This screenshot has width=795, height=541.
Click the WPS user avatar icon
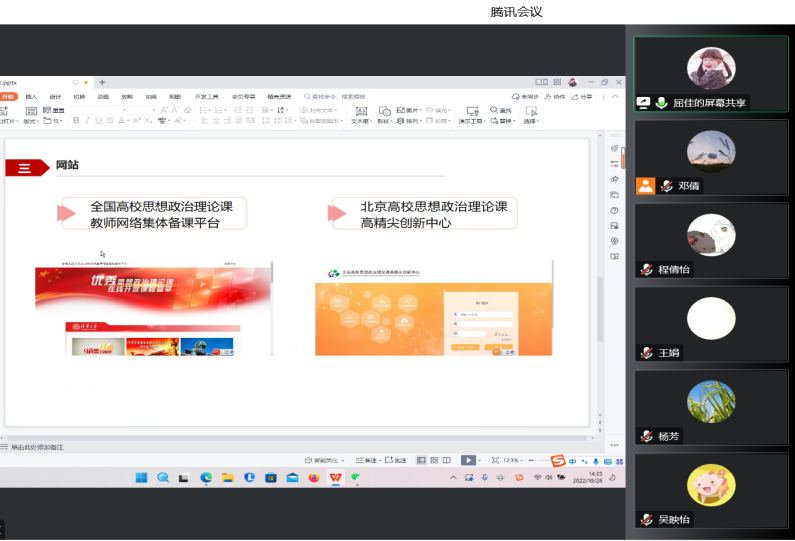click(572, 82)
